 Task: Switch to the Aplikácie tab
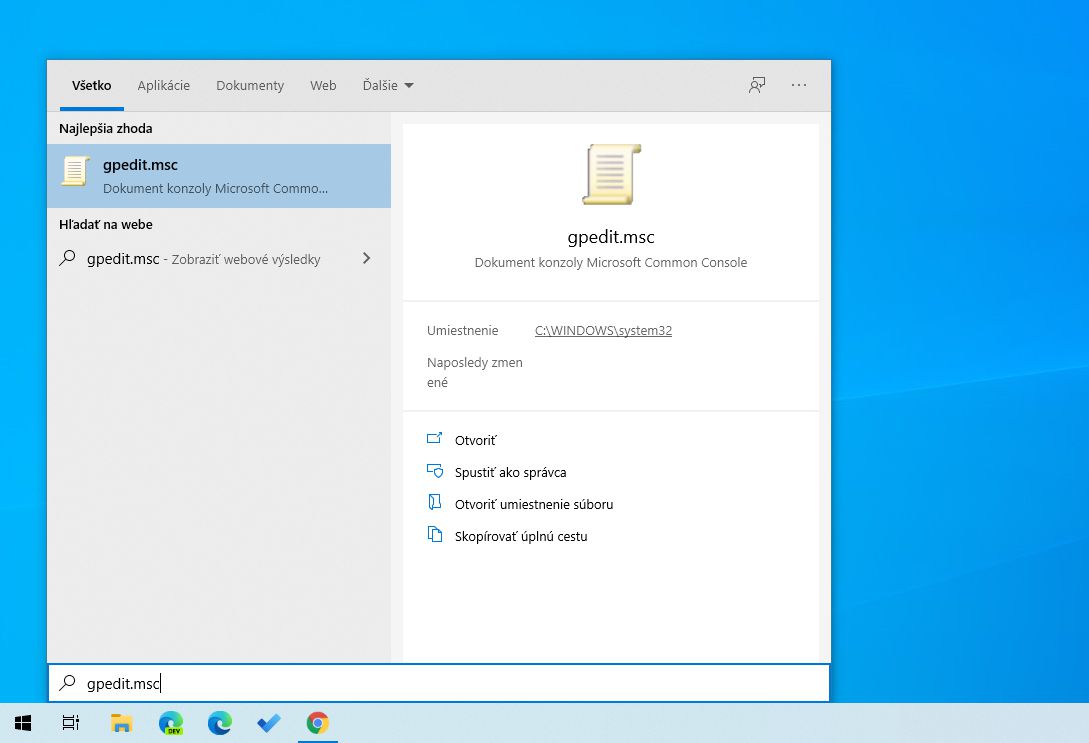tap(163, 85)
